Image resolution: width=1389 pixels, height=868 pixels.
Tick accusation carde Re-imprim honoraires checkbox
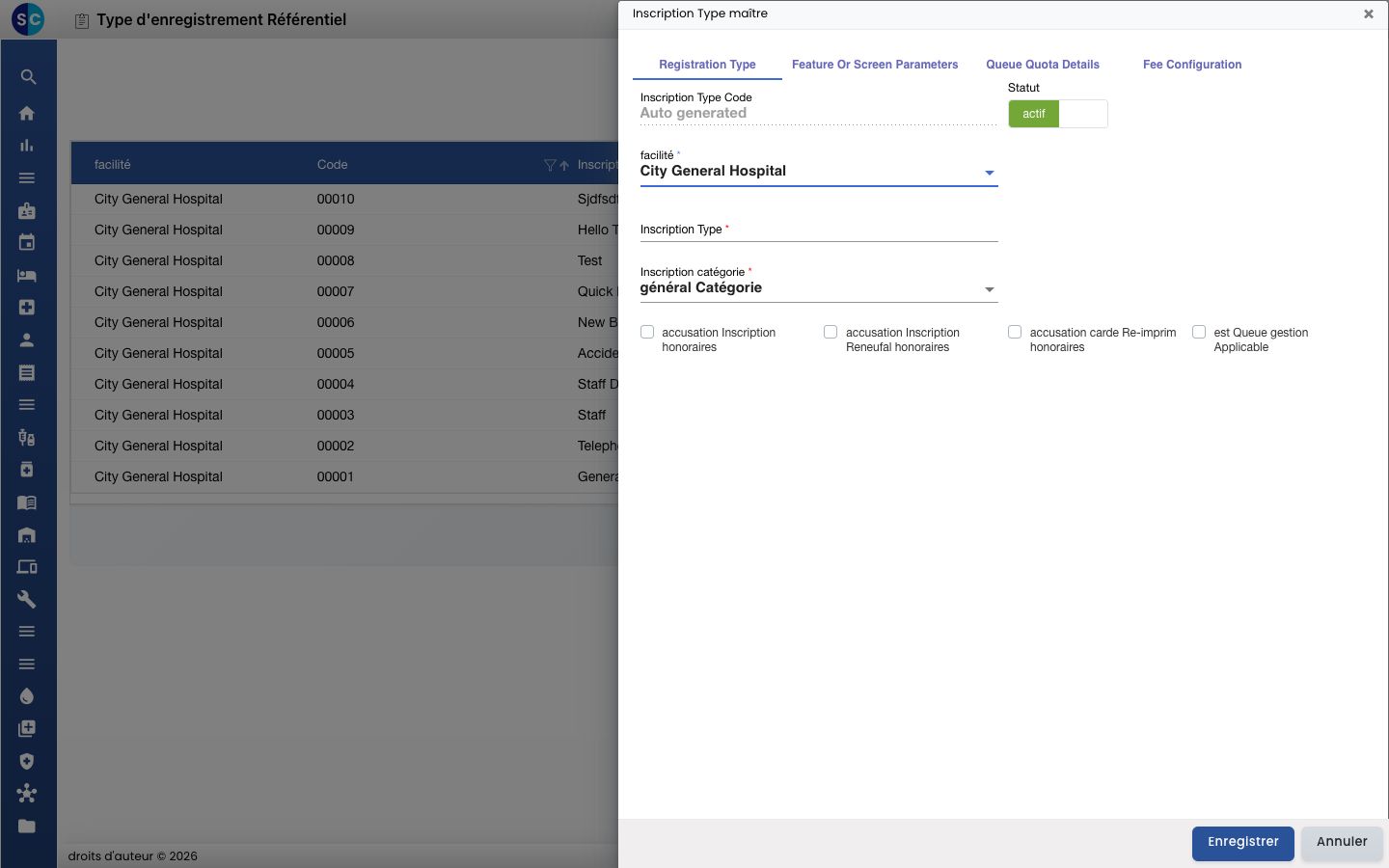click(1015, 332)
